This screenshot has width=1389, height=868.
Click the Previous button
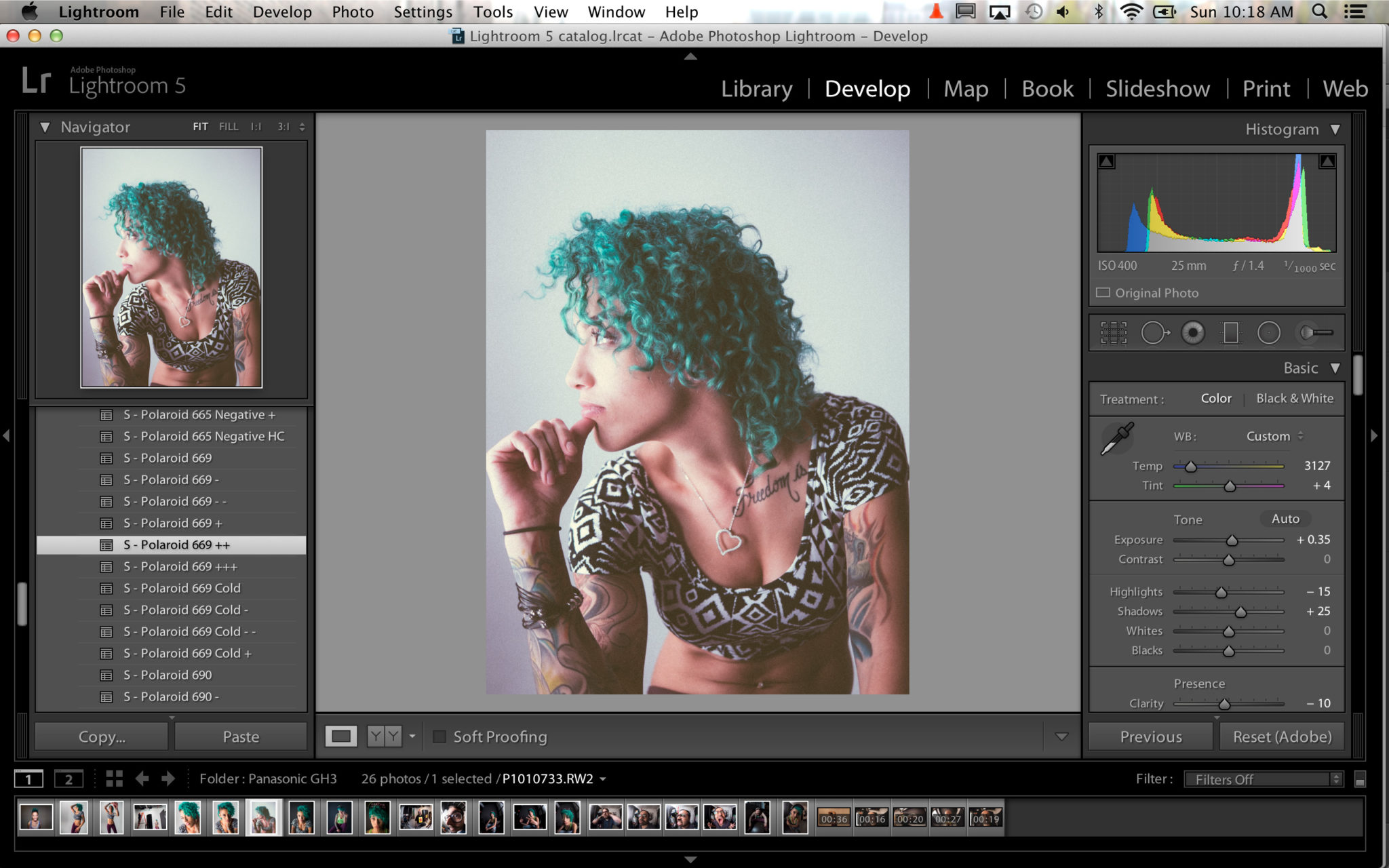1149,736
